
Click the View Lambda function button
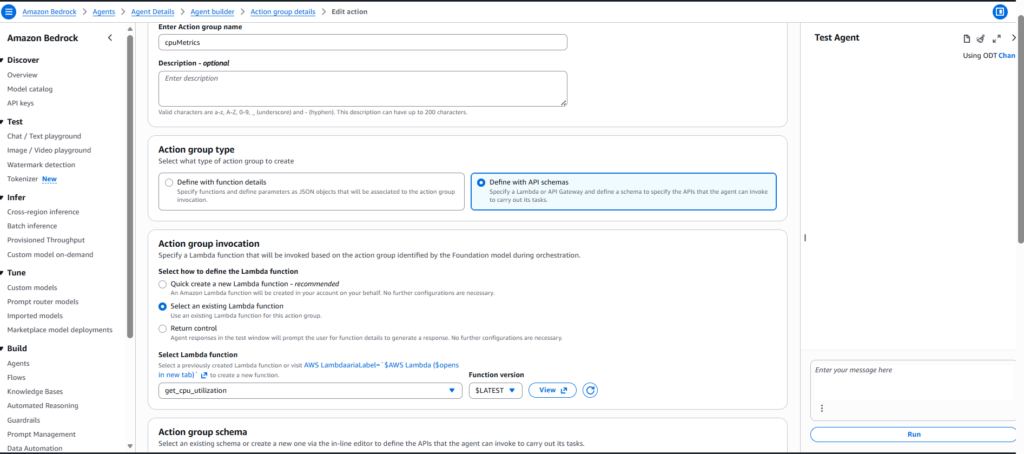(552, 390)
